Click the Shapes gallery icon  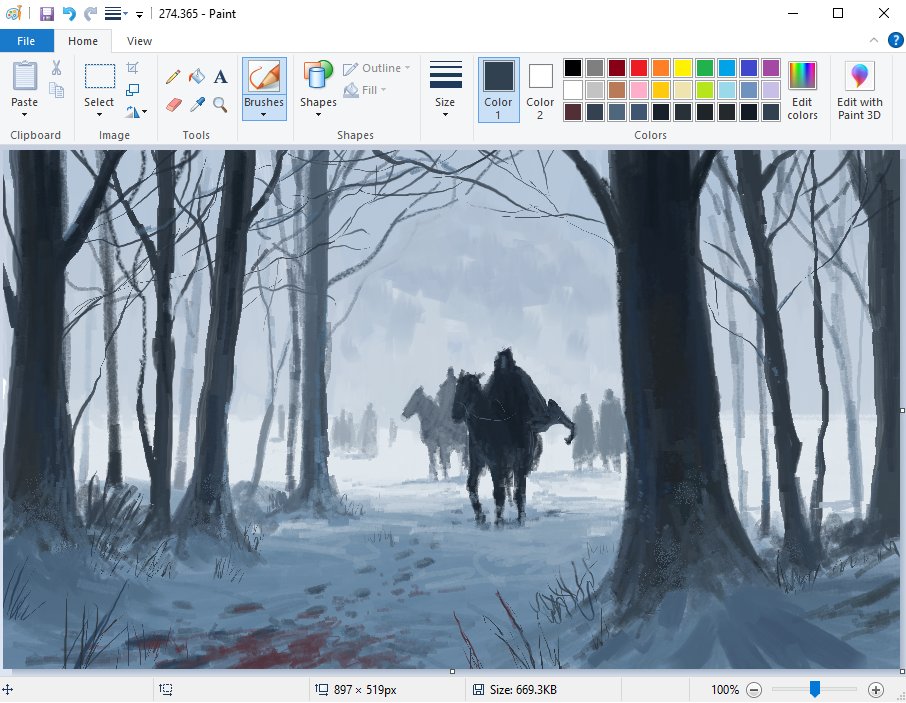click(x=318, y=75)
